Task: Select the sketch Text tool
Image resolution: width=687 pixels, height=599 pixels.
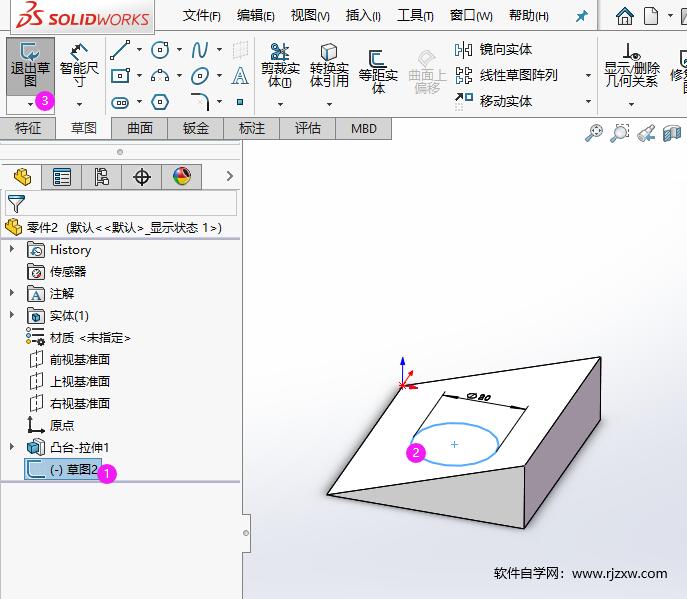Action: pos(240,76)
